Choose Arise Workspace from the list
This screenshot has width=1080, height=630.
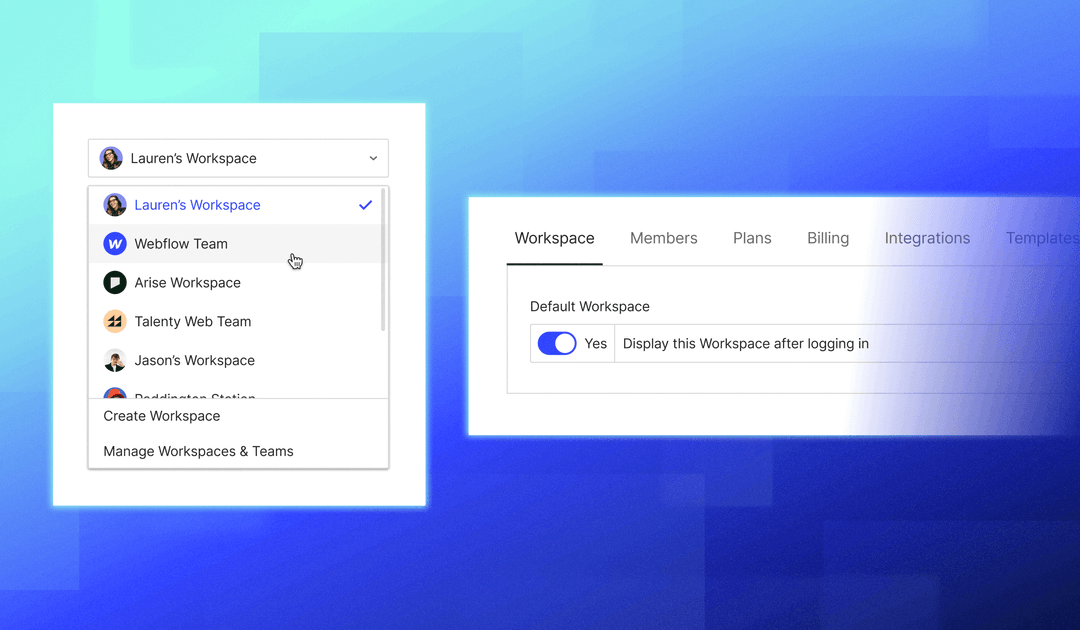[x=187, y=282]
